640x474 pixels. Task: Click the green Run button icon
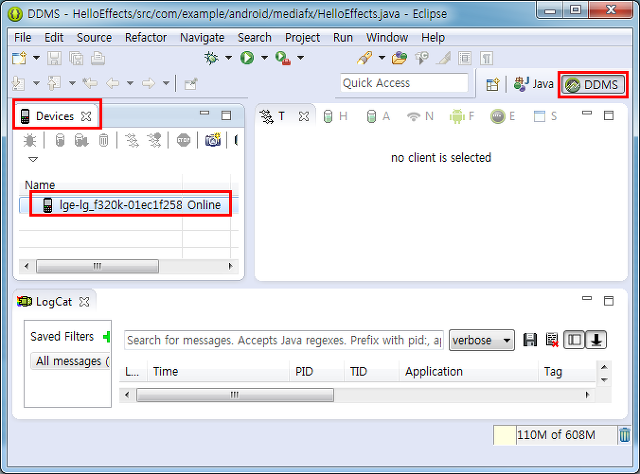(247, 58)
